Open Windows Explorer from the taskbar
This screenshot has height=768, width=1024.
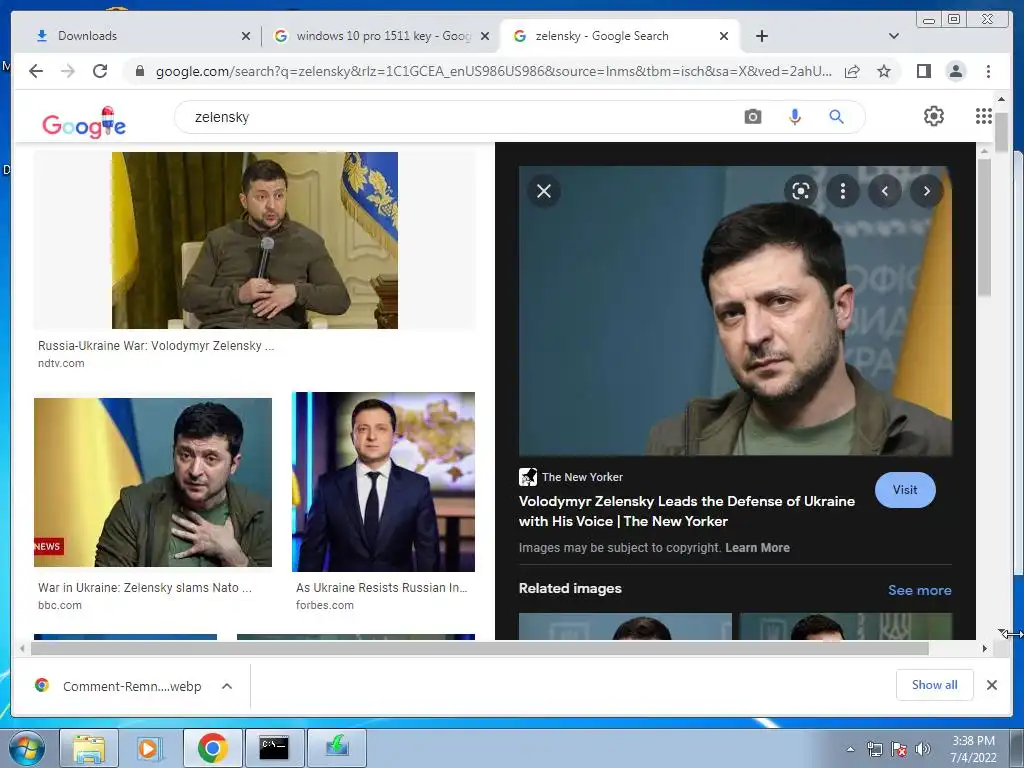point(89,748)
